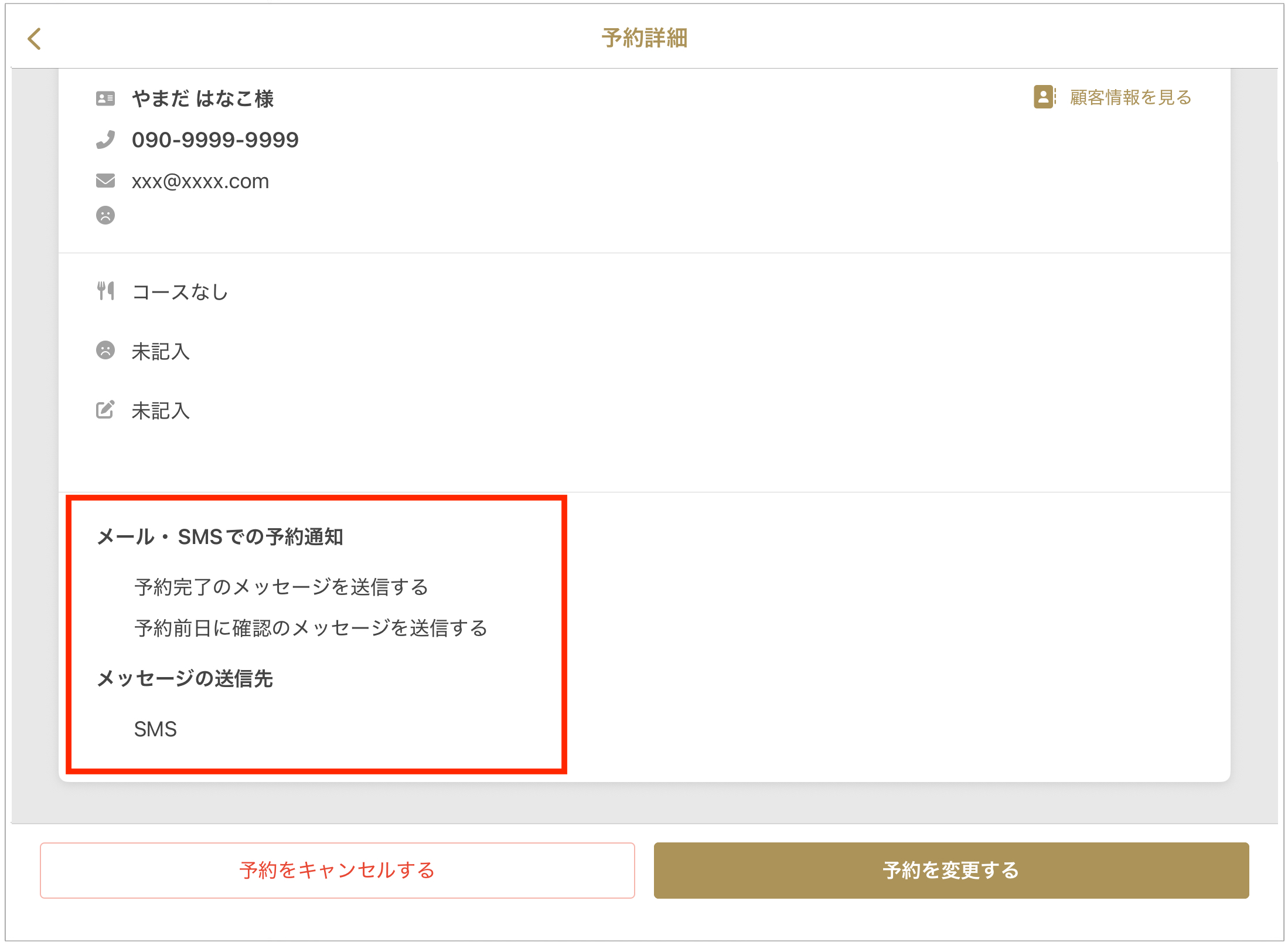Click the email address xxx@xxxx.com
1288x945 pixels.
coord(200,181)
